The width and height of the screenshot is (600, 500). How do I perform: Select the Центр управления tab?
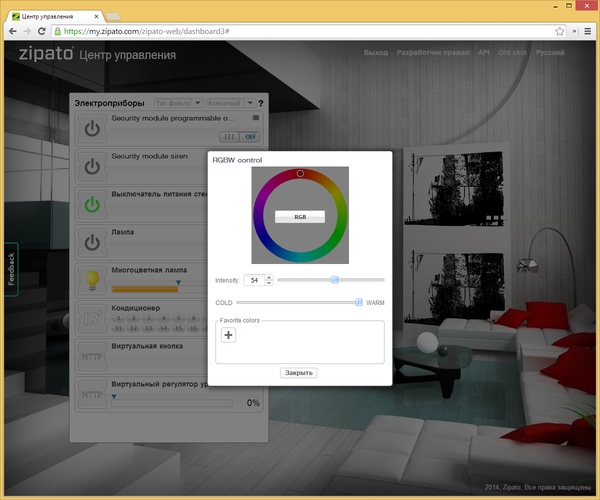point(55,16)
